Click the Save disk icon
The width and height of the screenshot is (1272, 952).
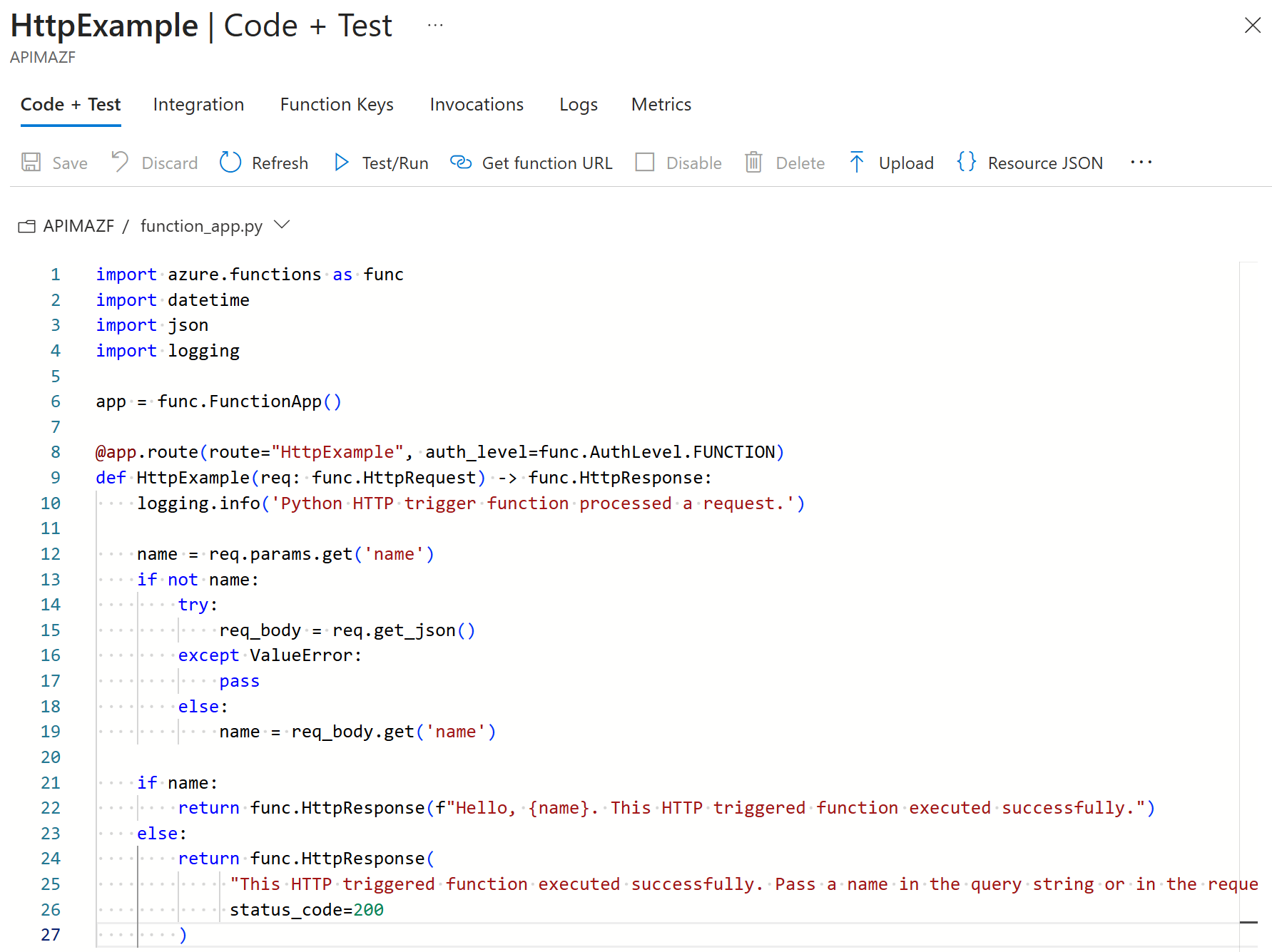pos(31,163)
